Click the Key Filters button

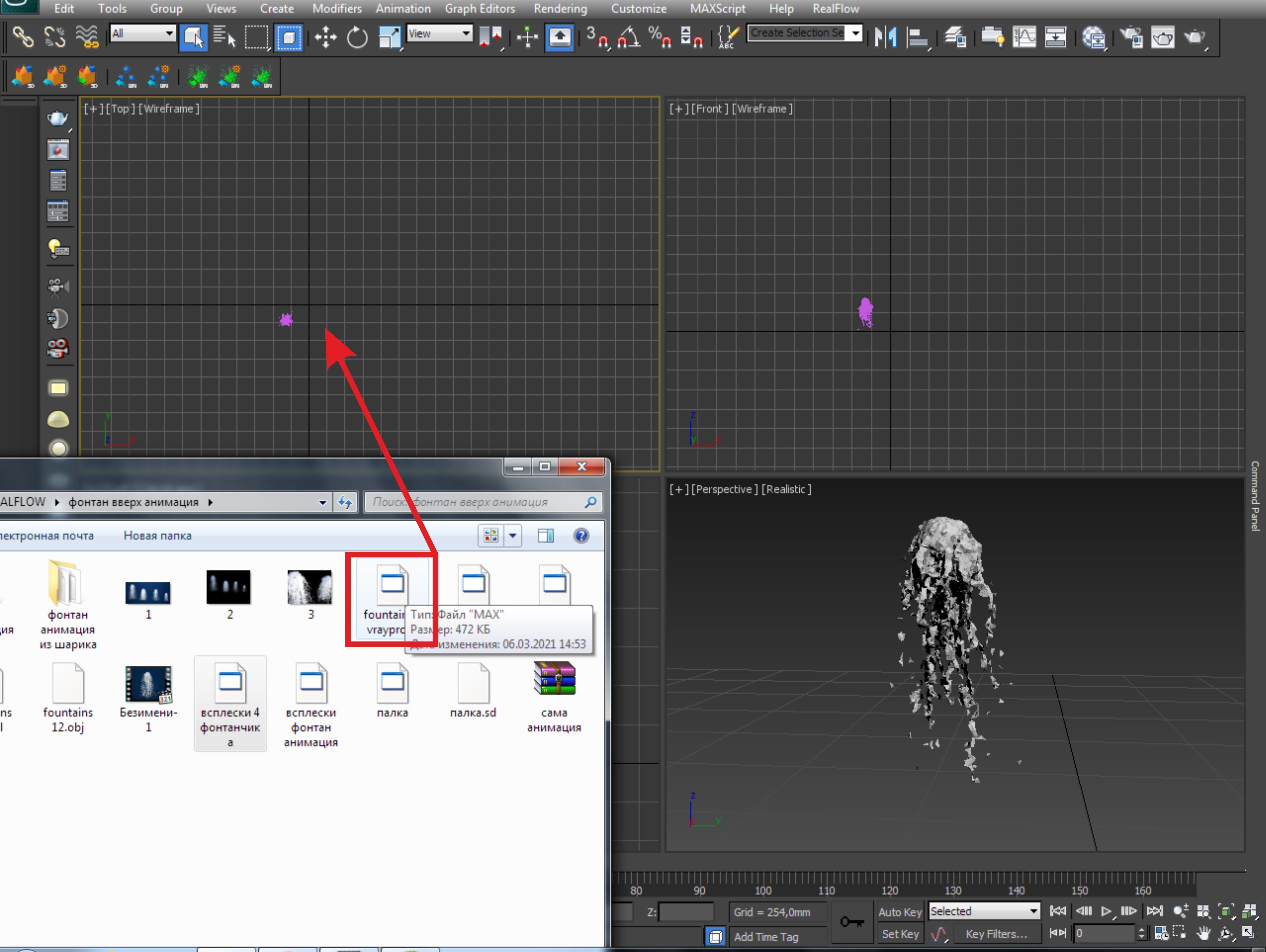click(x=996, y=934)
